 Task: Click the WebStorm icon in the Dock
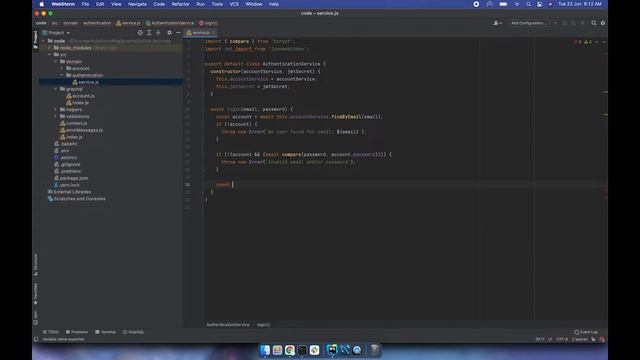pos(332,350)
